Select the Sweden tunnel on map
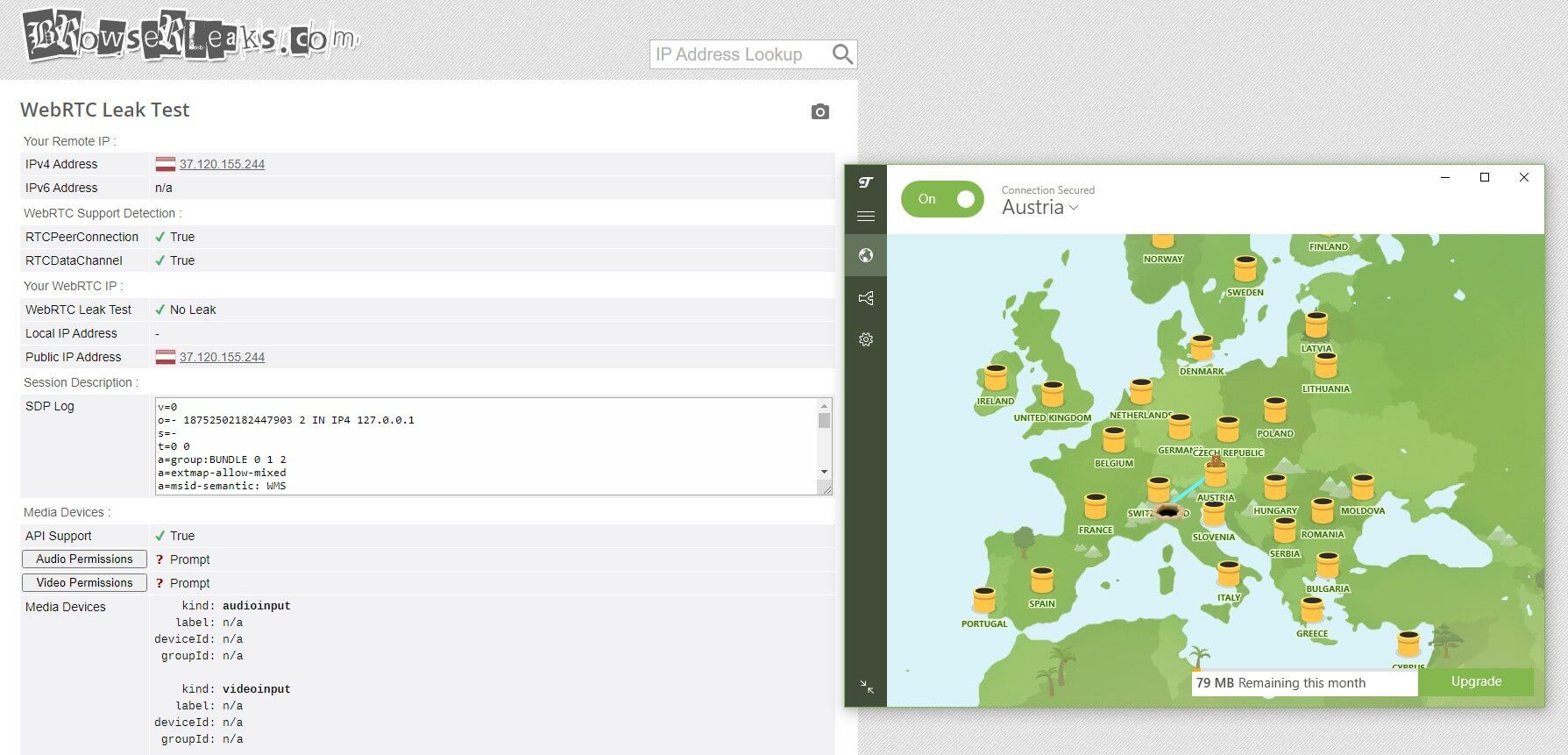The height and width of the screenshot is (755, 1568). coord(1245,268)
